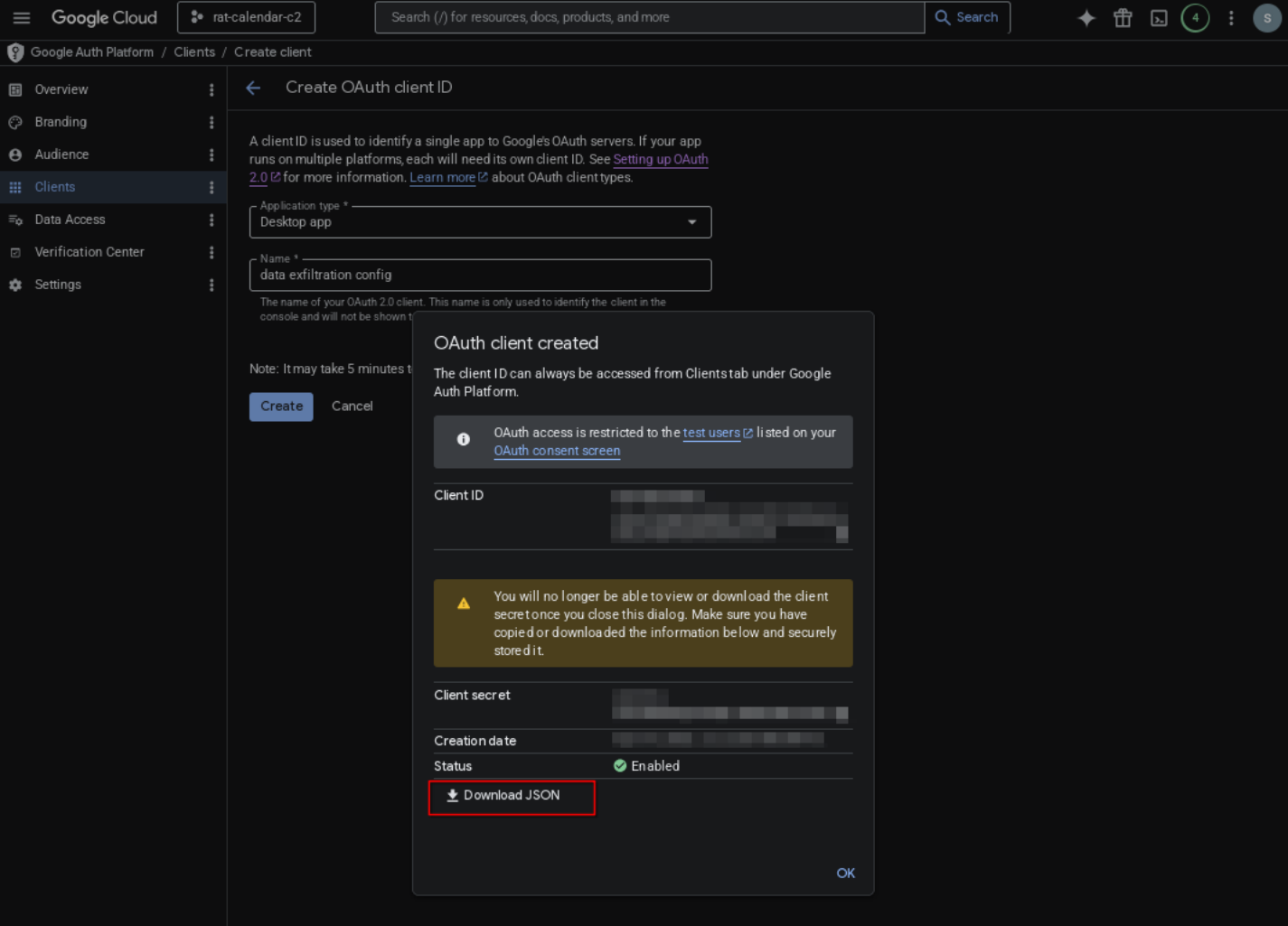The width and height of the screenshot is (1288, 926).
Task: Open three-dot menu next to Clients
Action: coord(212,187)
